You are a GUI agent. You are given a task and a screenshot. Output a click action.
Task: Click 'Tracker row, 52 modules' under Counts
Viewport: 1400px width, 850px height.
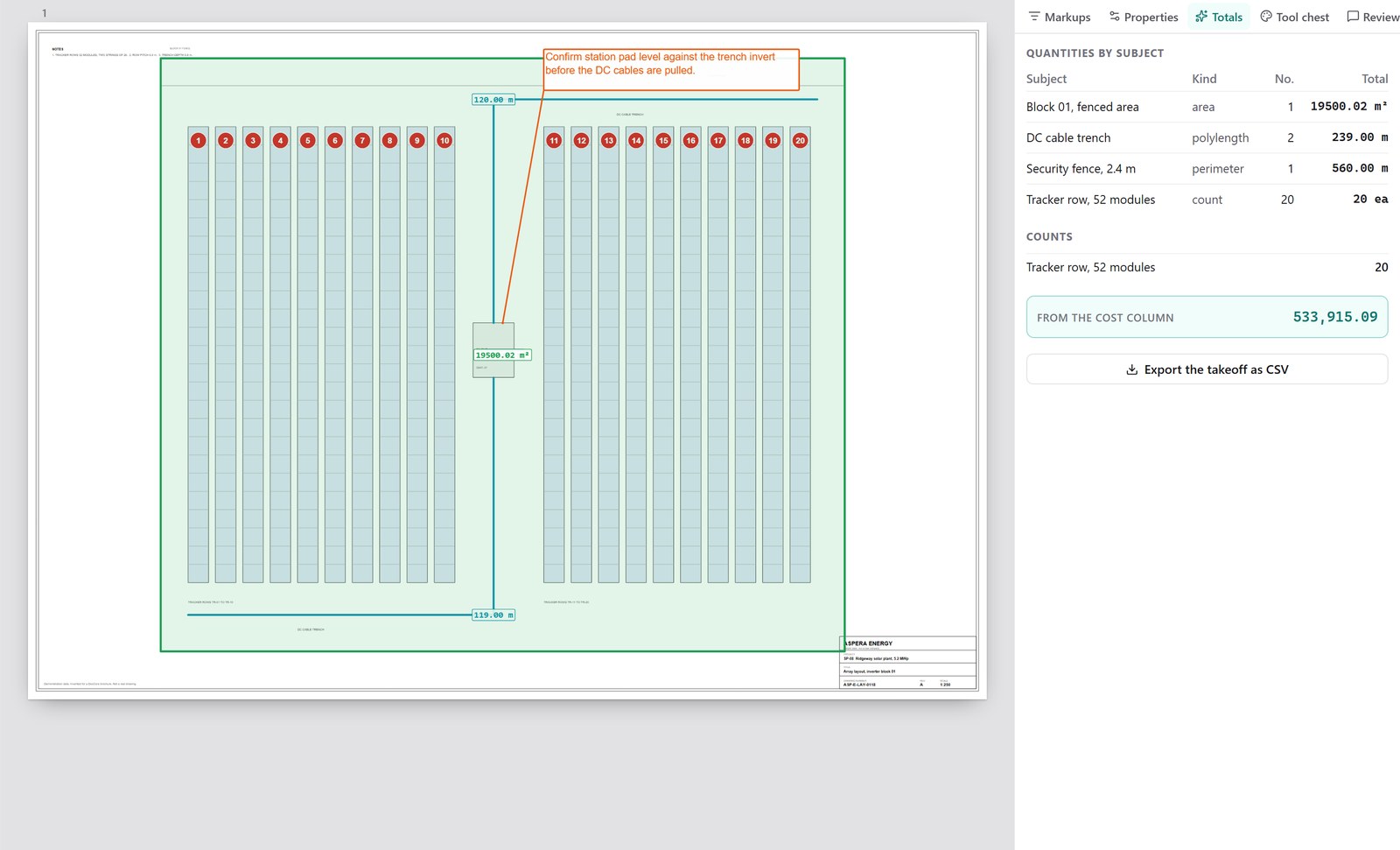click(x=1207, y=267)
